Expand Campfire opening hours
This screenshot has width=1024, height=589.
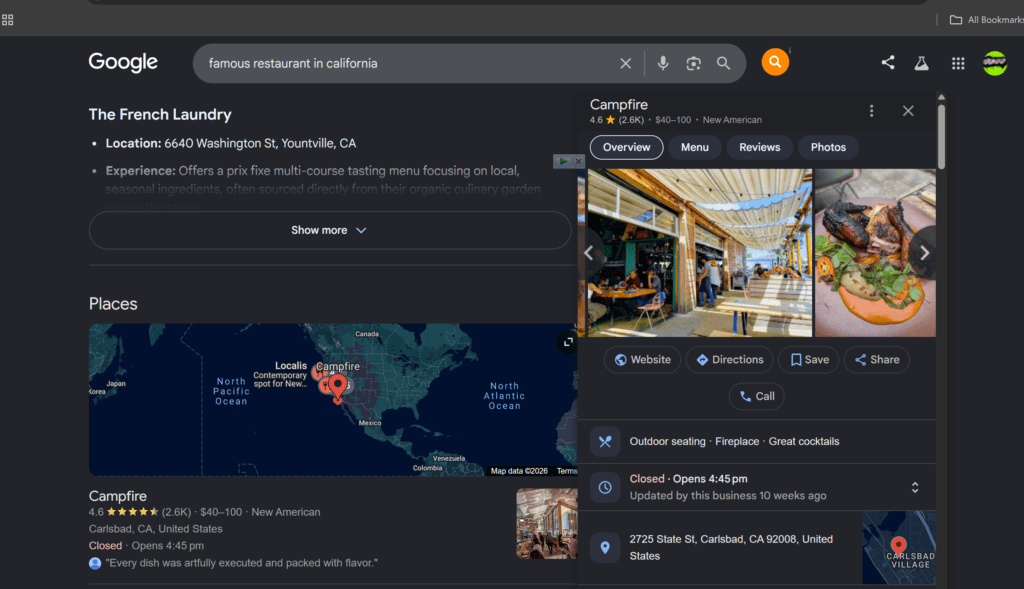(915, 488)
